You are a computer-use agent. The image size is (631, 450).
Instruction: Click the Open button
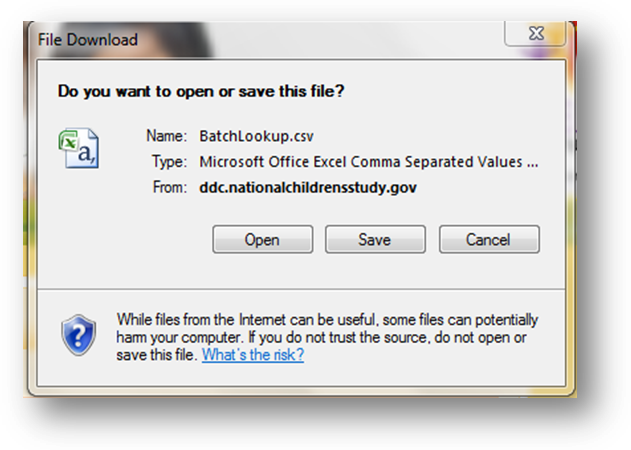[262, 240]
